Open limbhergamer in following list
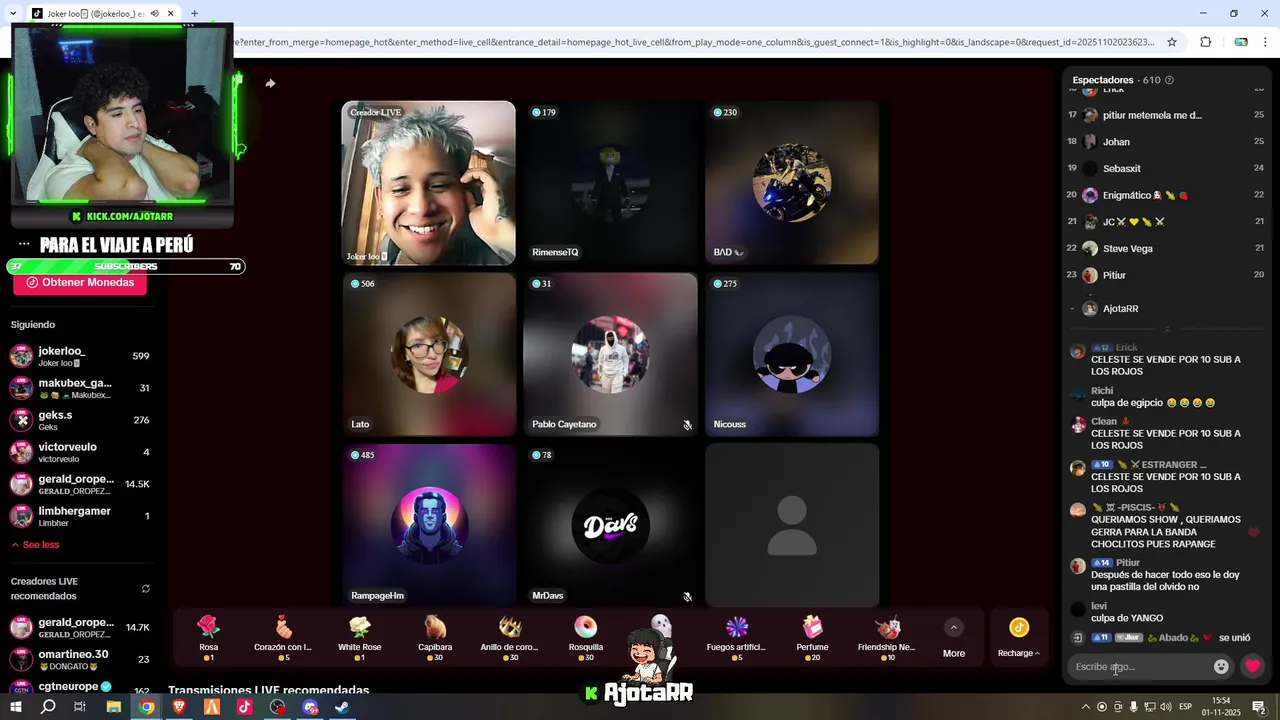This screenshot has width=1280, height=720. 80,516
